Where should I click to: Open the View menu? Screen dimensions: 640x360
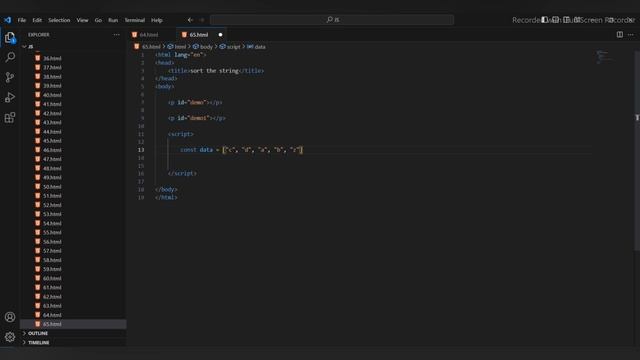(82, 20)
